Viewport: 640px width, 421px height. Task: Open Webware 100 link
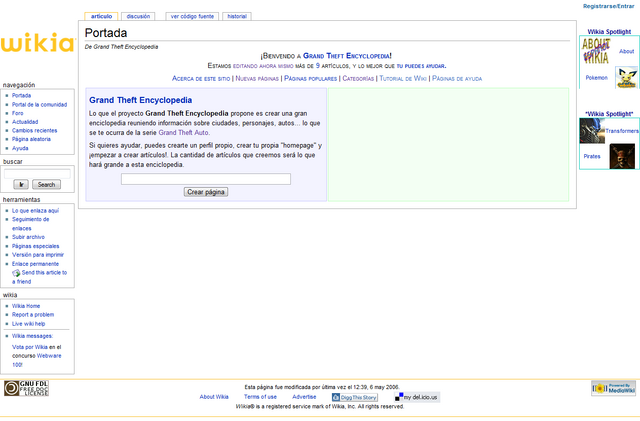(x=37, y=360)
